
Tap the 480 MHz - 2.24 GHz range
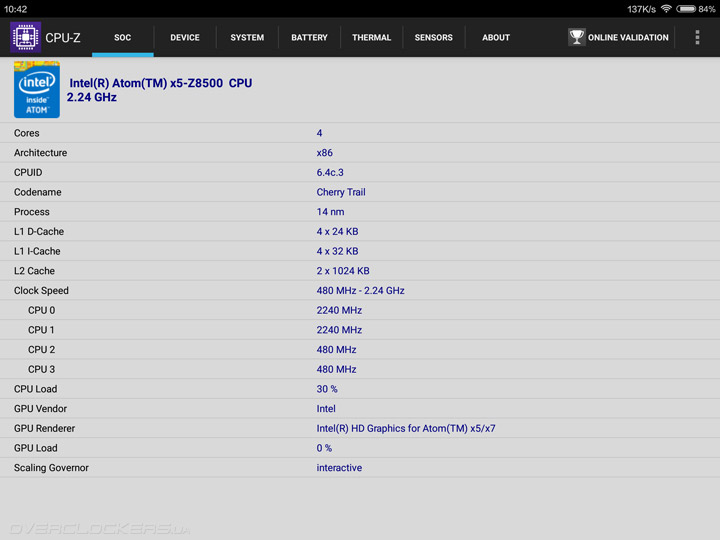coord(360,291)
